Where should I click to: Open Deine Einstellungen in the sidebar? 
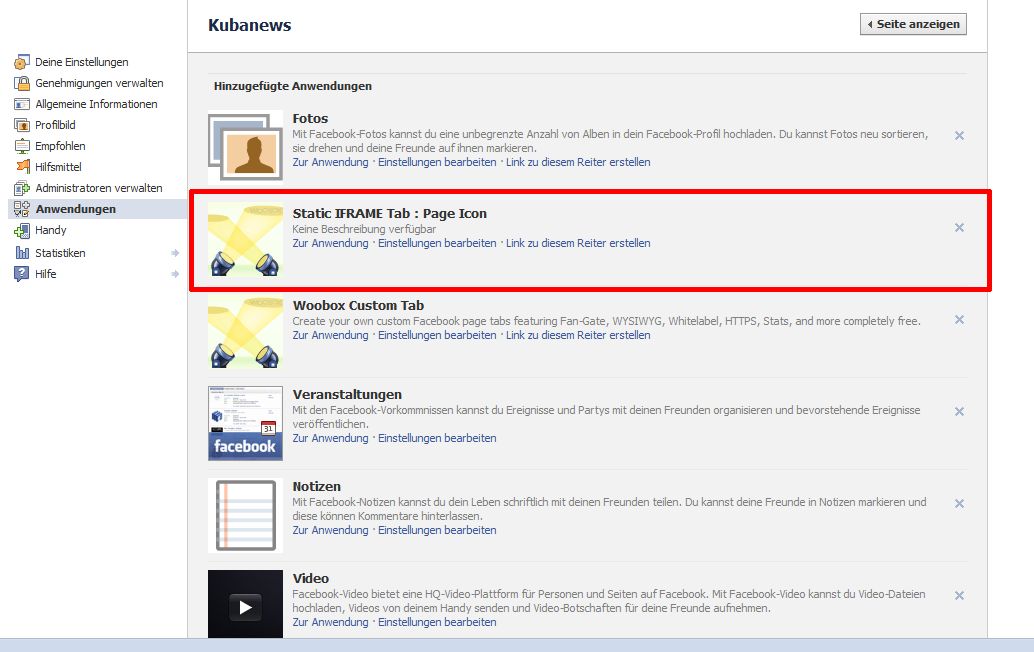[82, 62]
